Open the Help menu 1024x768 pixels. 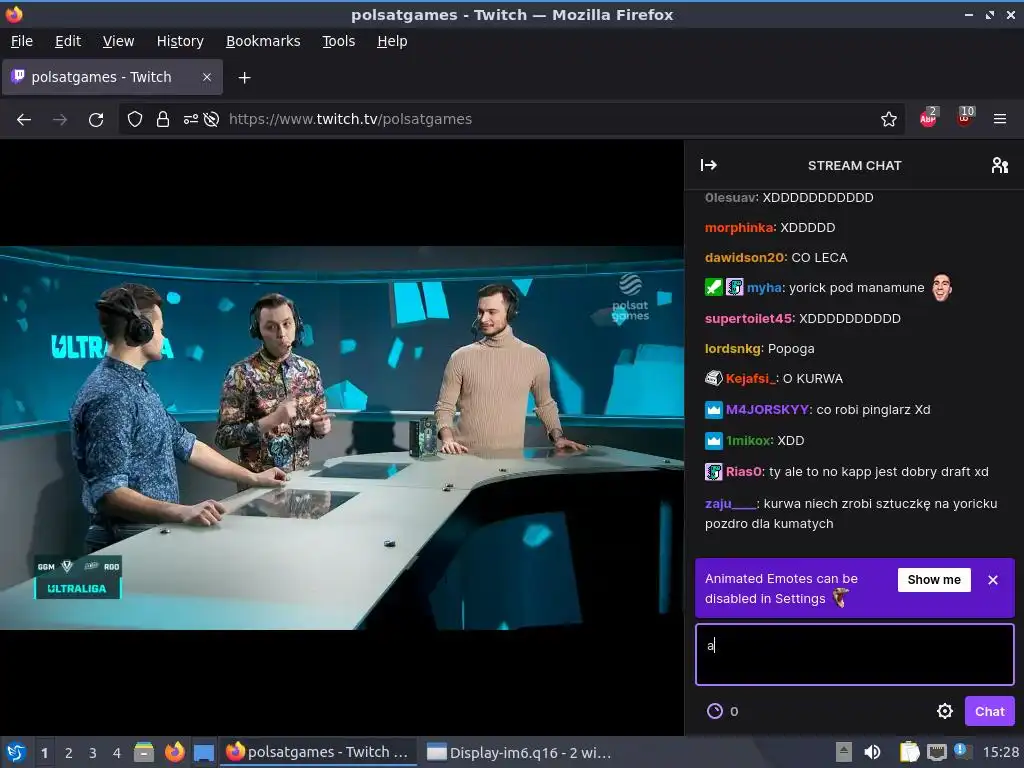392,41
